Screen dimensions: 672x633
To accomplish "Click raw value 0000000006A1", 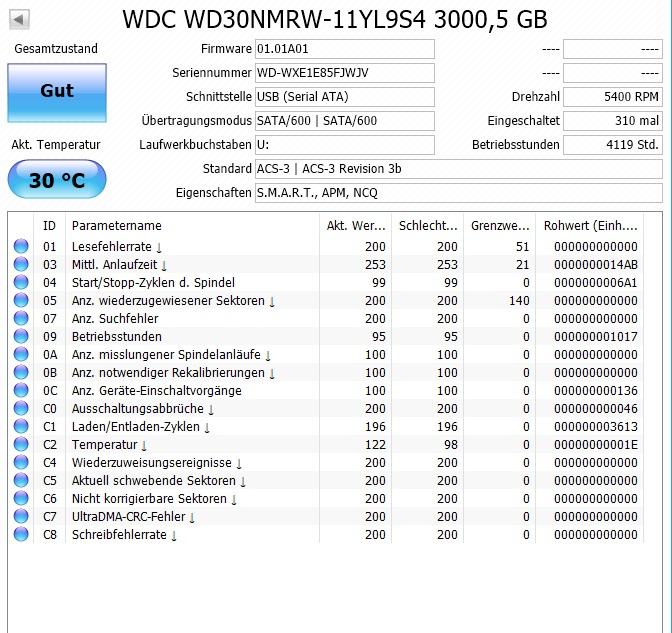I will coord(596,282).
